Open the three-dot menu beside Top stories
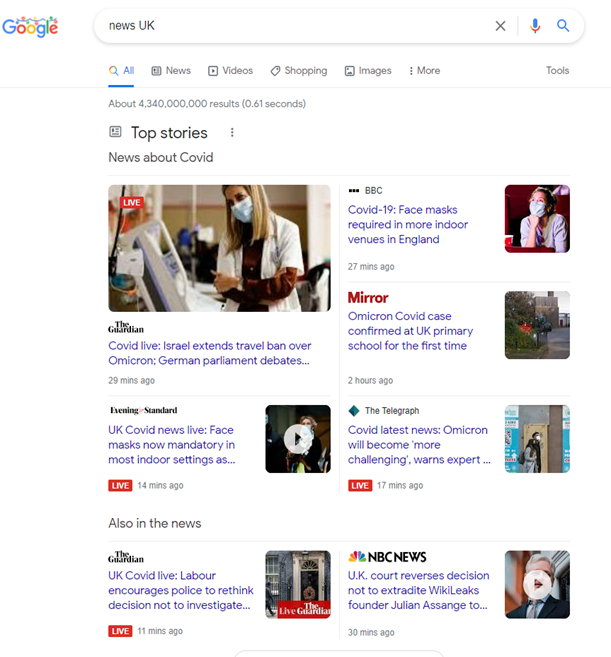 (x=232, y=133)
